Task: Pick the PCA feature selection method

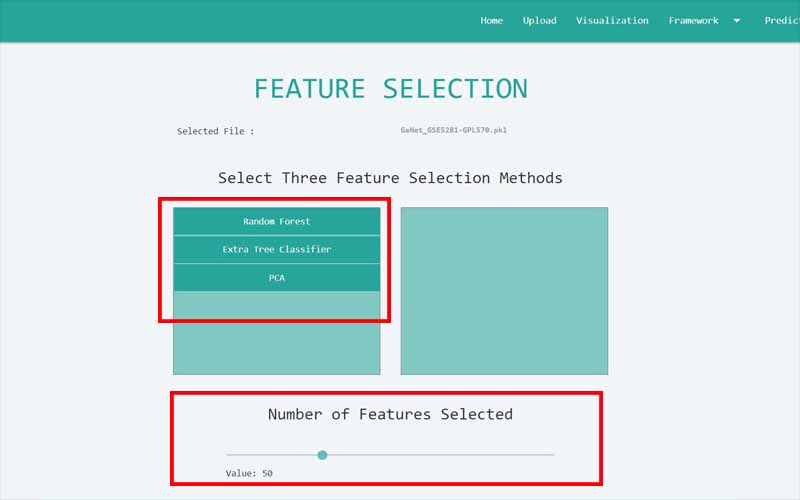Action: (x=277, y=277)
